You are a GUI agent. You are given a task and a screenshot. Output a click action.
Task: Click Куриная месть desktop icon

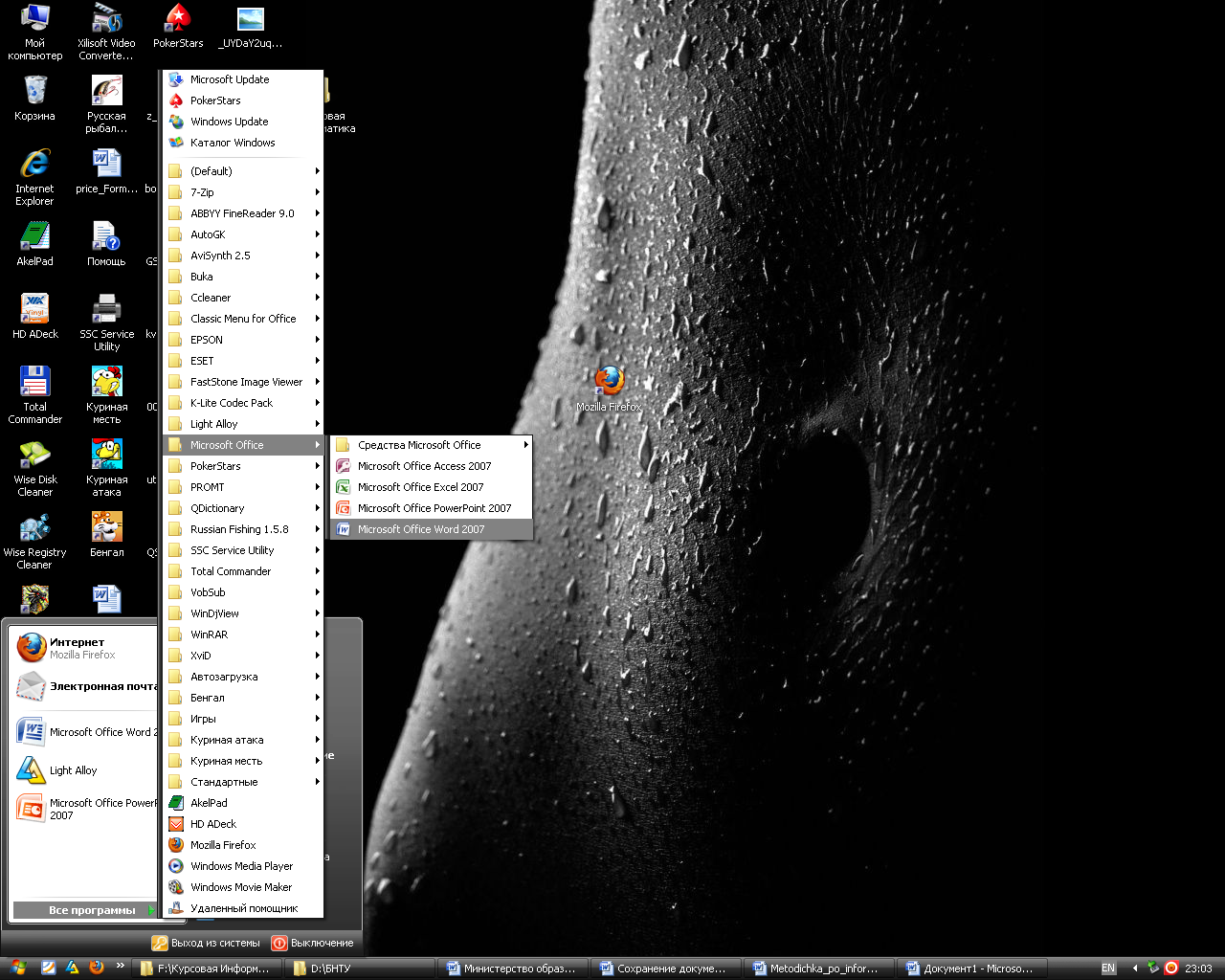click(x=107, y=395)
